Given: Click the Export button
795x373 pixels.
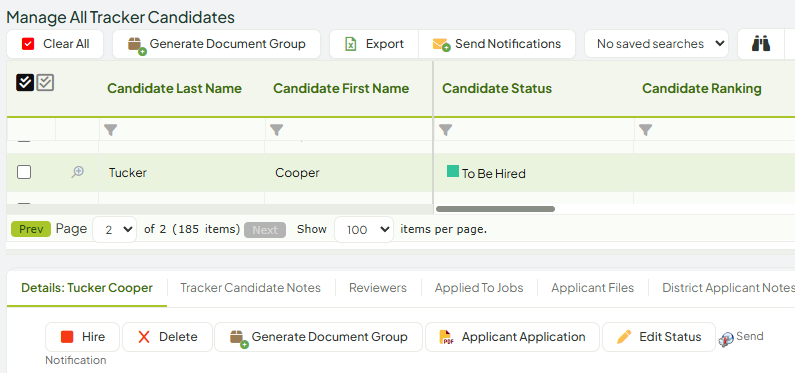Looking at the screenshot, I should click(374, 44).
